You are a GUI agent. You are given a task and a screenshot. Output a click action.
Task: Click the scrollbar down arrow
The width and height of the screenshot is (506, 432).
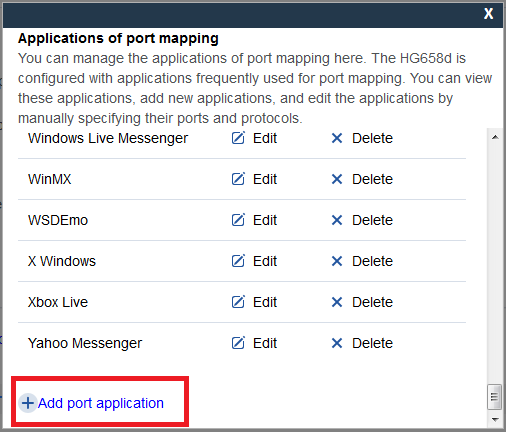coord(495,419)
